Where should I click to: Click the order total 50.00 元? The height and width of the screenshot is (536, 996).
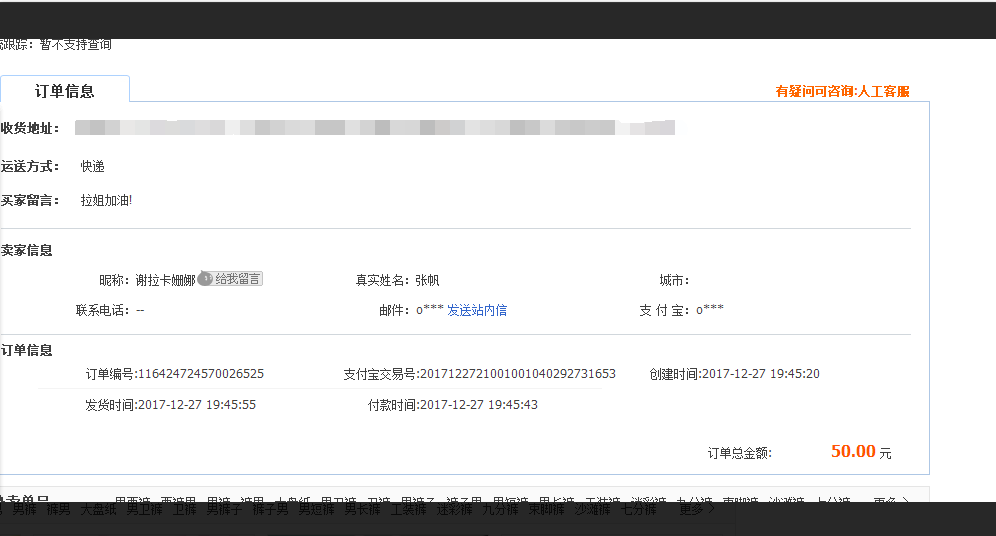tap(861, 452)
